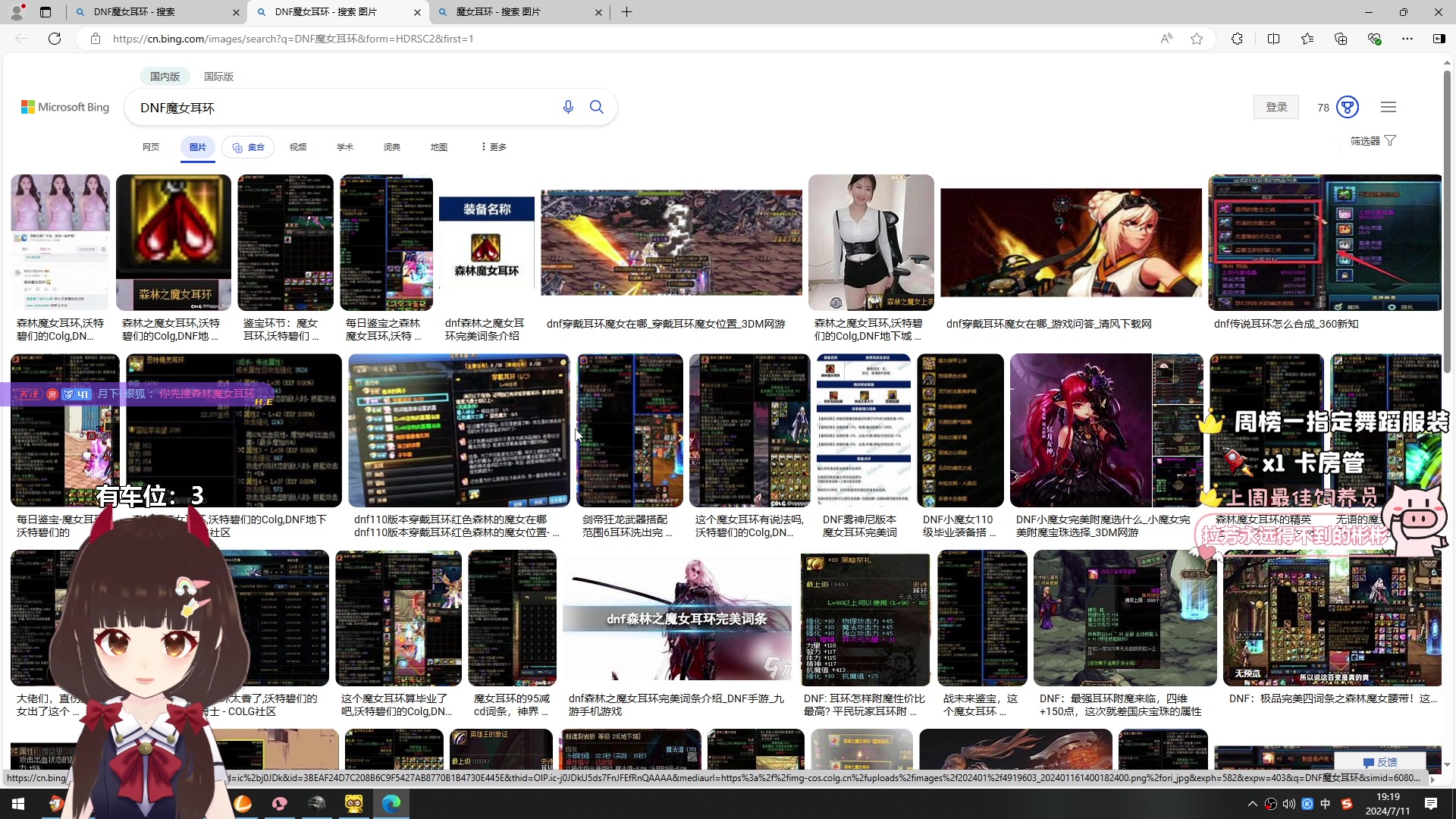Viewport: 1456px width, 819px height.
Task: Open the blonde glasses character artwork thumbnail
Action: tap(1071, 243)
